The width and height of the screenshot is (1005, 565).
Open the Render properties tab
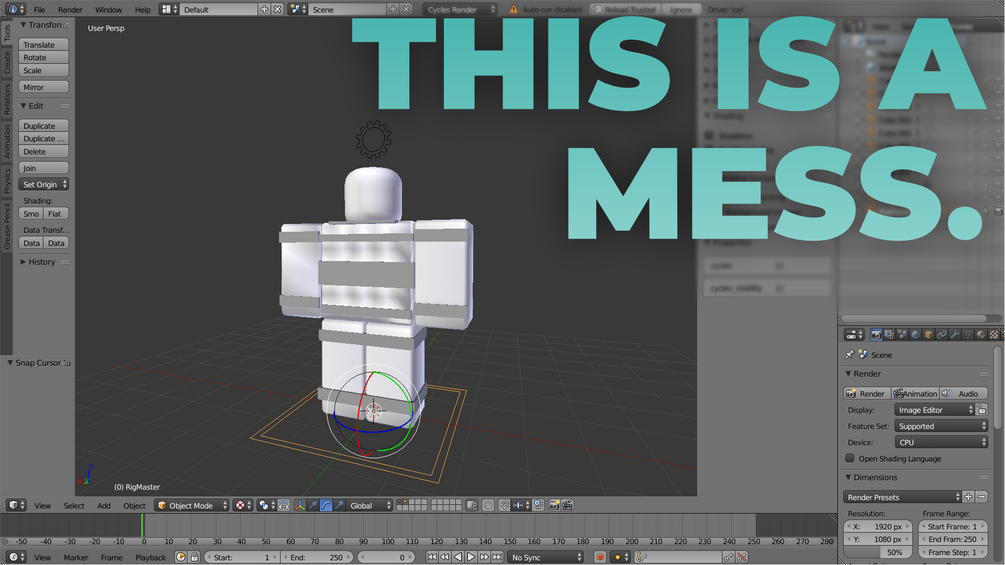876,334
